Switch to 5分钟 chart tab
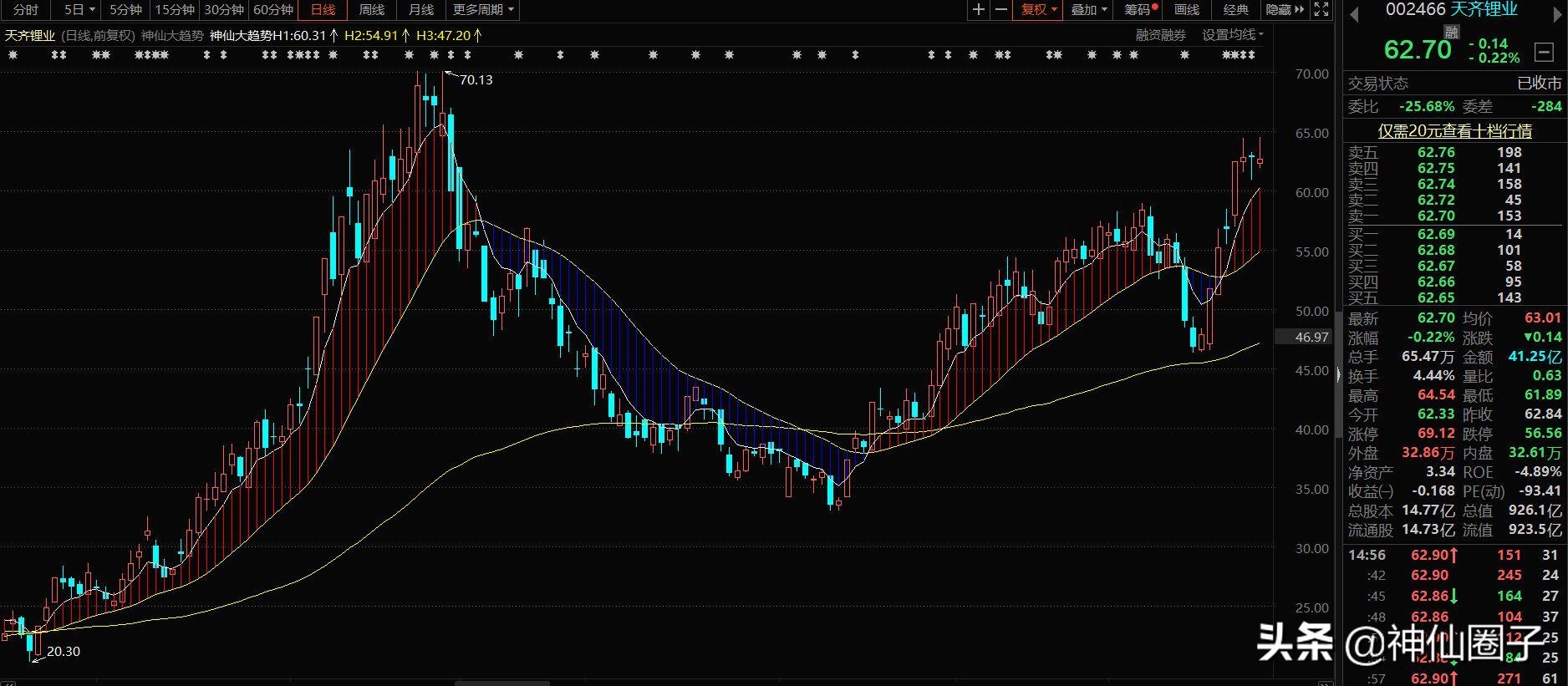Screen dimensions: 1568x686 pyautogui.click(x=125, y=10)
